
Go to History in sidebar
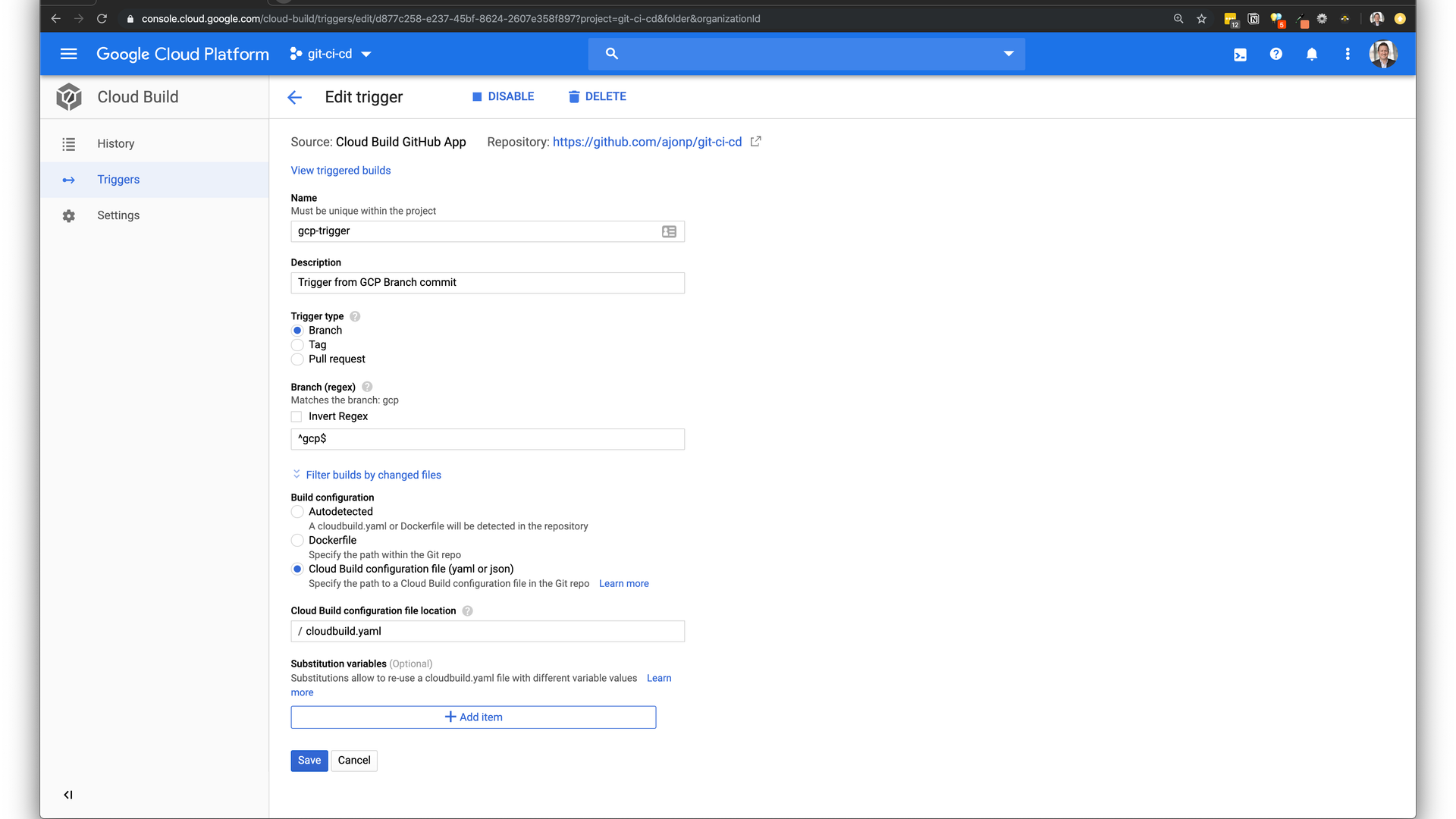(x=115, y=144)
